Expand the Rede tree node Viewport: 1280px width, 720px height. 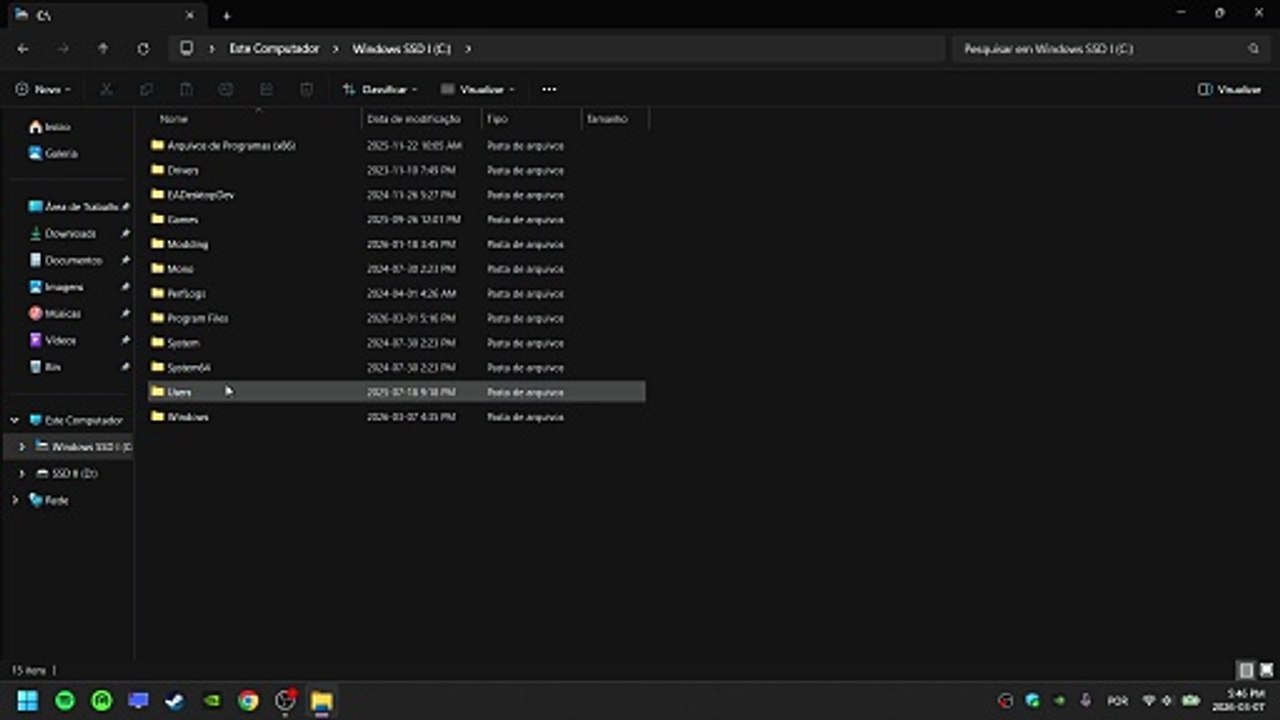tap(14, 500)
